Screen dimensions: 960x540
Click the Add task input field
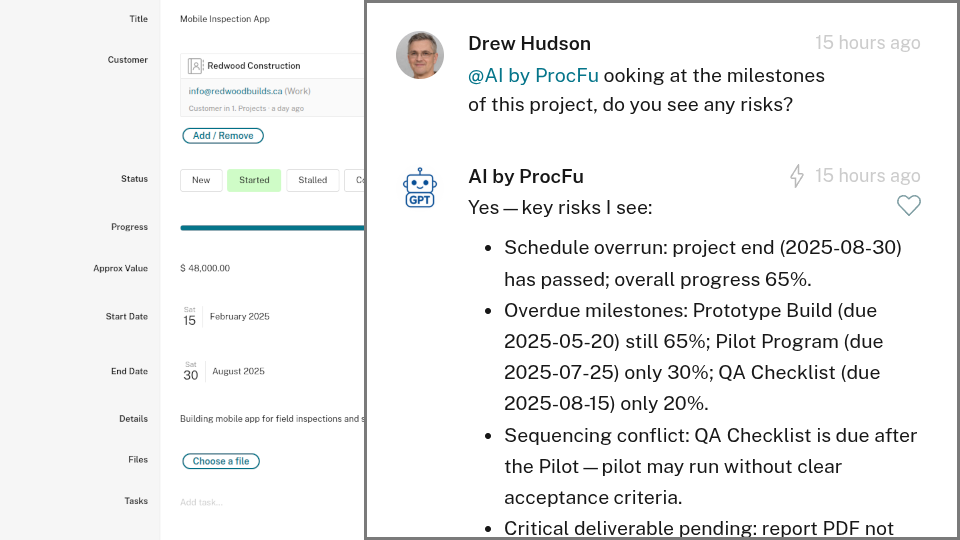[x=202, y=502]
